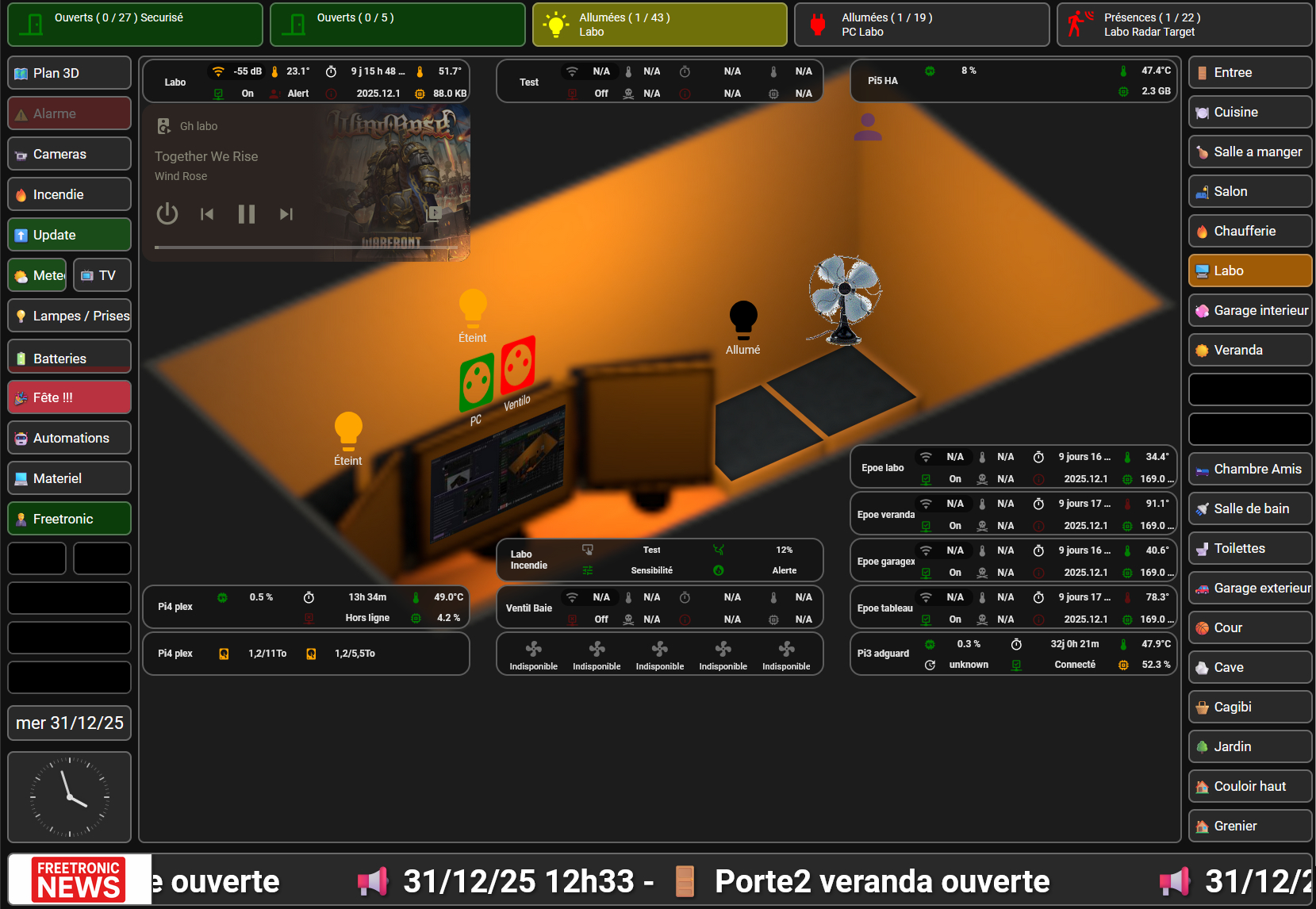Screen dimensions: 1316x909
Task: Click the black Allumé light bulb
Action: pyautogui.click(x=742, y=320)
